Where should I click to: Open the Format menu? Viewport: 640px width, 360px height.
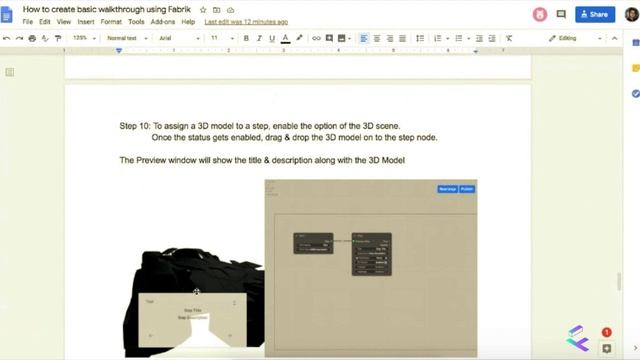coord(111,22)
